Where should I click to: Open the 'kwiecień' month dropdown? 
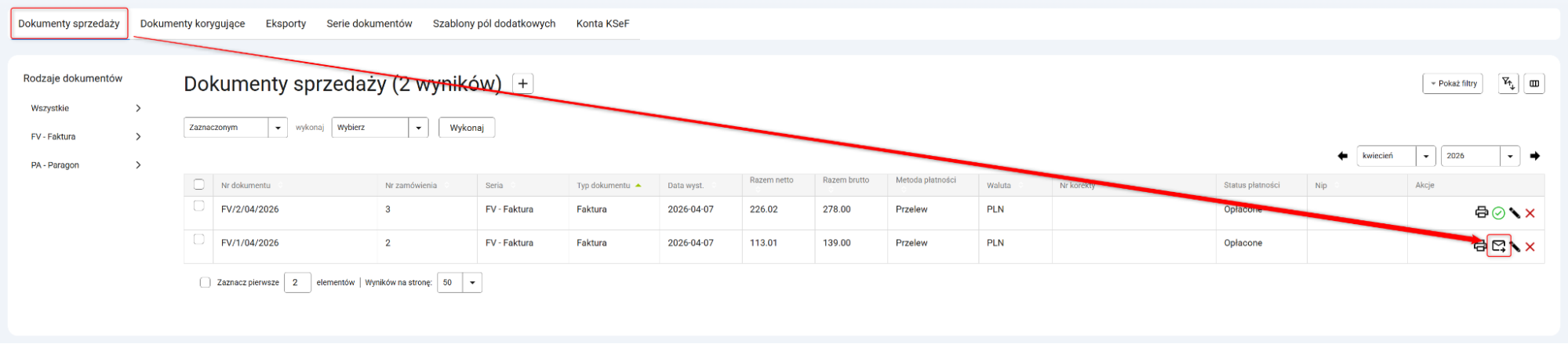pyautogui.click(x=1396, y=156)
